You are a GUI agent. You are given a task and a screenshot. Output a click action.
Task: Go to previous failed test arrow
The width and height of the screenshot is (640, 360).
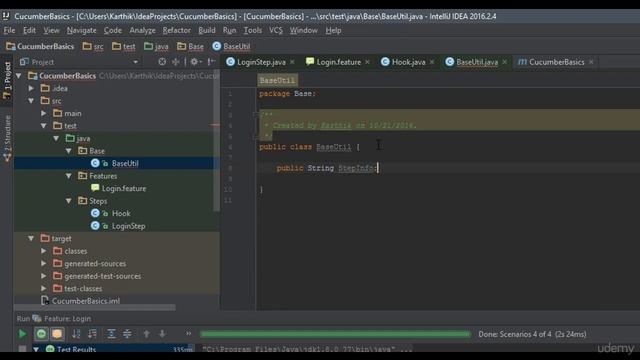tap(146, 334)
